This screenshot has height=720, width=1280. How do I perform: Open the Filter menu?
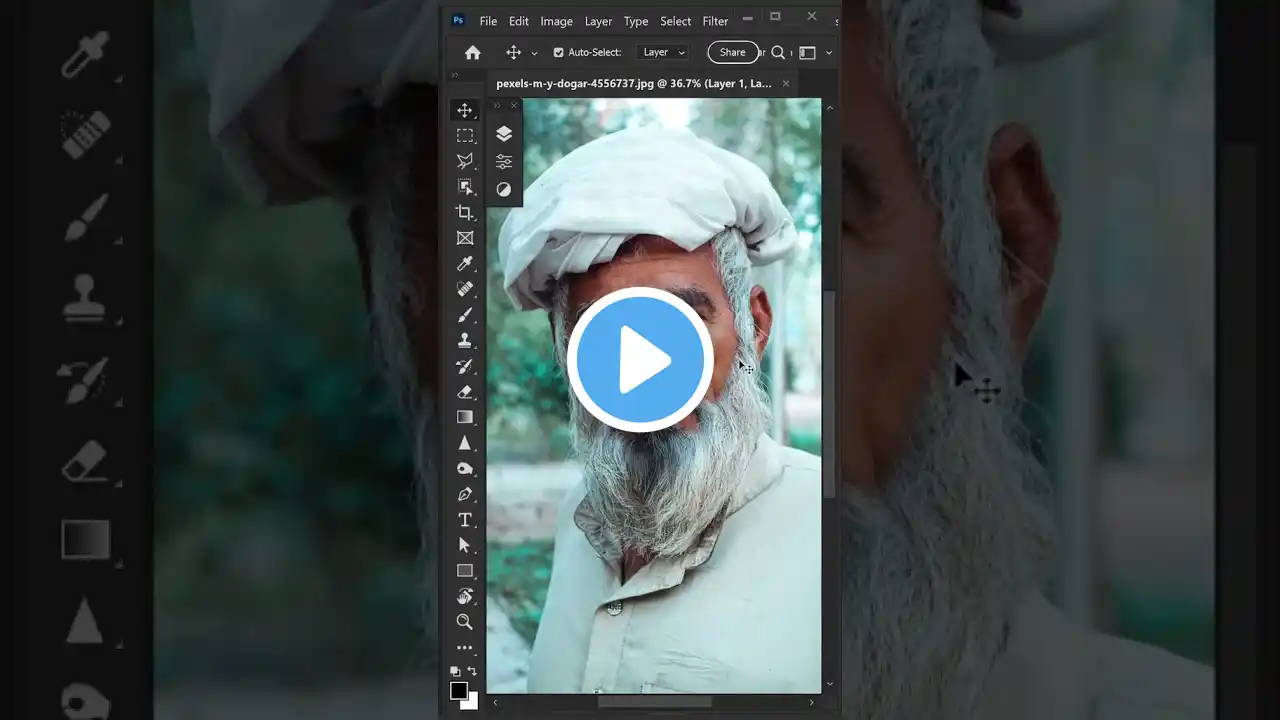point(715,21)
